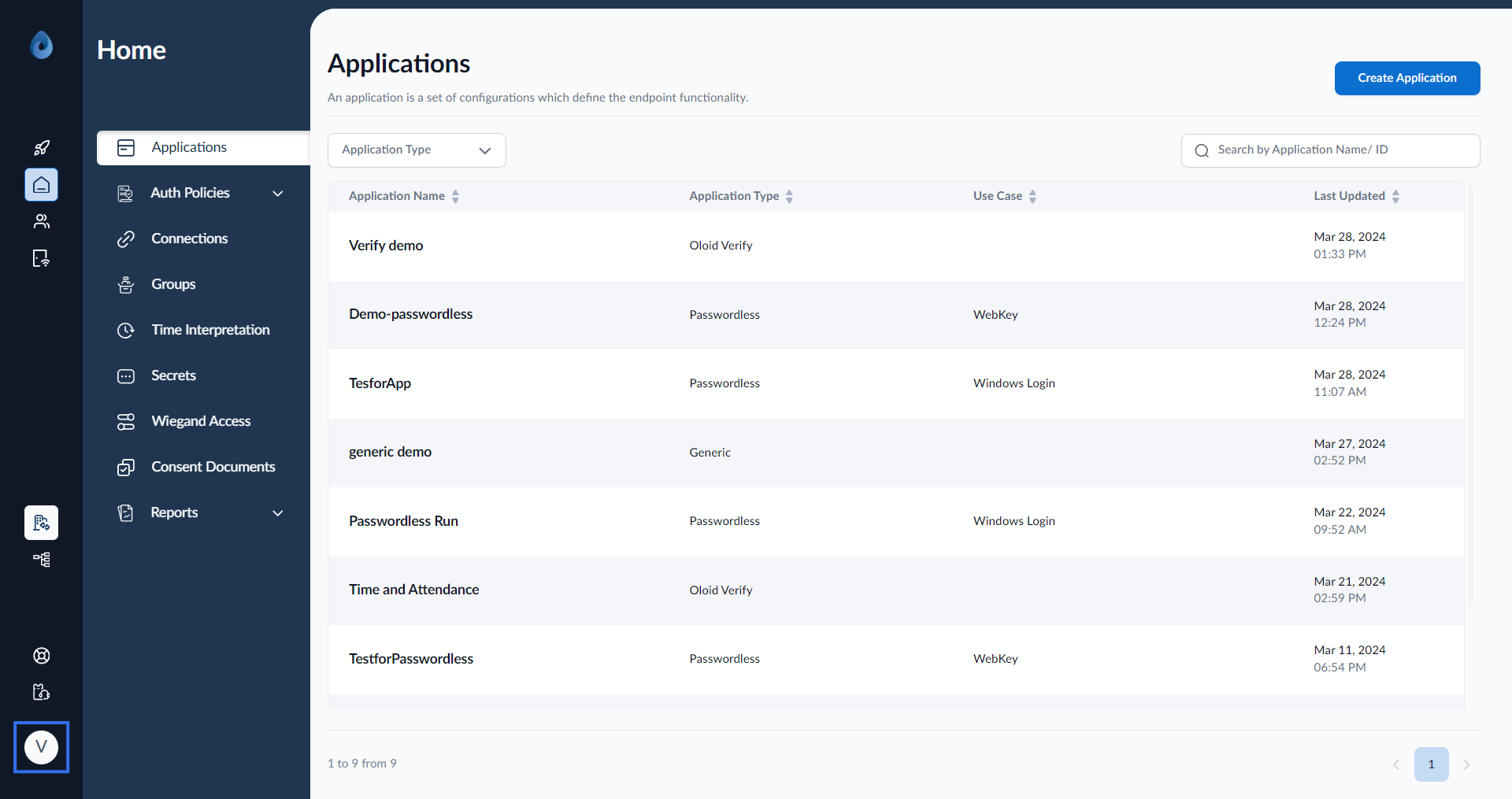Click the Create Application button
The image size is (1512, 799).
tap(1407, 78)
